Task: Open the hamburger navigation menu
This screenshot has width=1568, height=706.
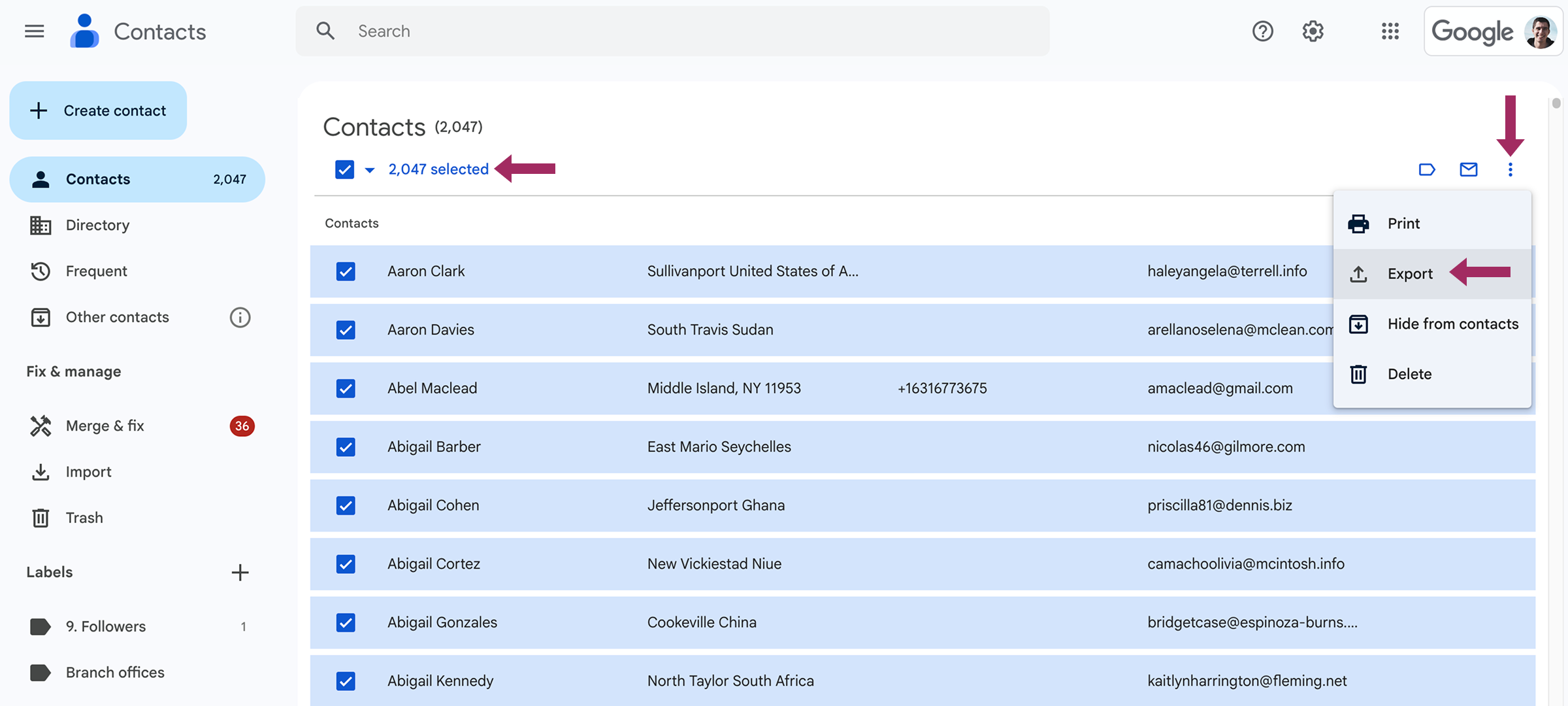Action: [x=34, y=31]
